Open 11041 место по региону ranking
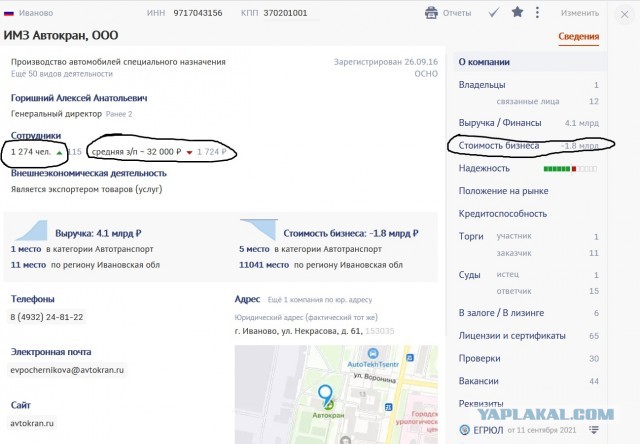The image size is (640, 444). [321, 265]
